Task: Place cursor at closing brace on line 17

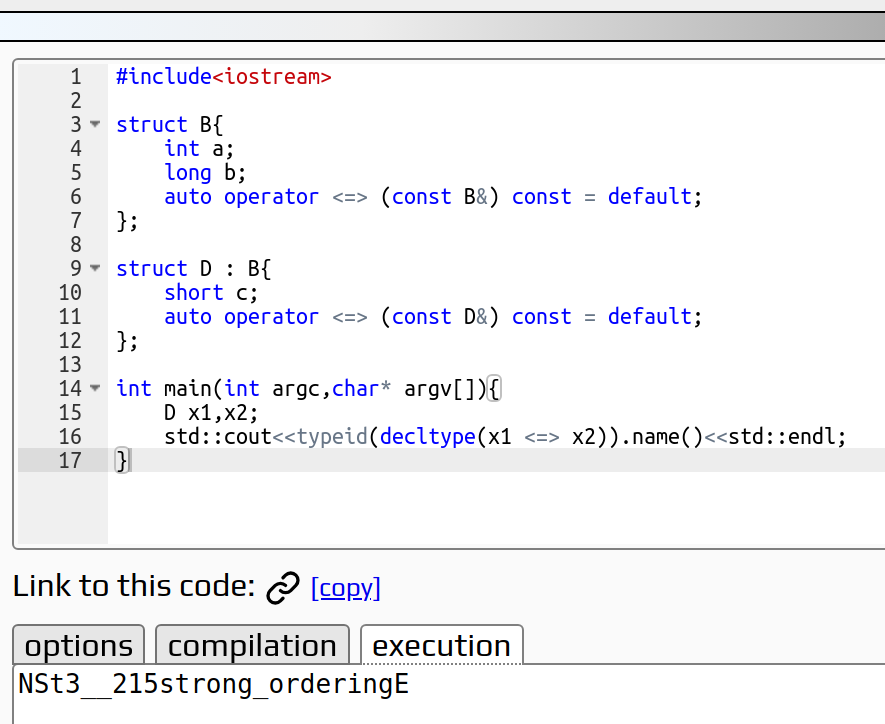Action: (x=122, y=460)
